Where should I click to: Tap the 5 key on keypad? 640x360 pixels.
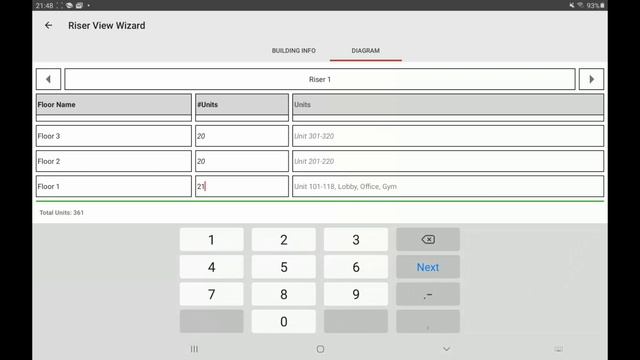coord(284,267)
